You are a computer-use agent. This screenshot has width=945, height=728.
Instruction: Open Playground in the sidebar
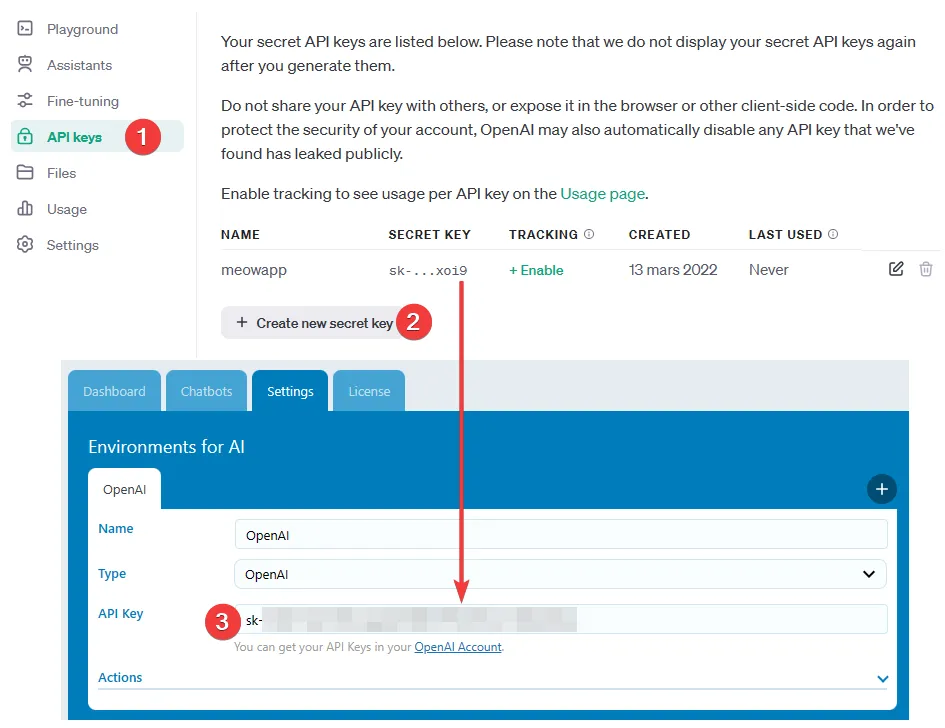[83, 29]
